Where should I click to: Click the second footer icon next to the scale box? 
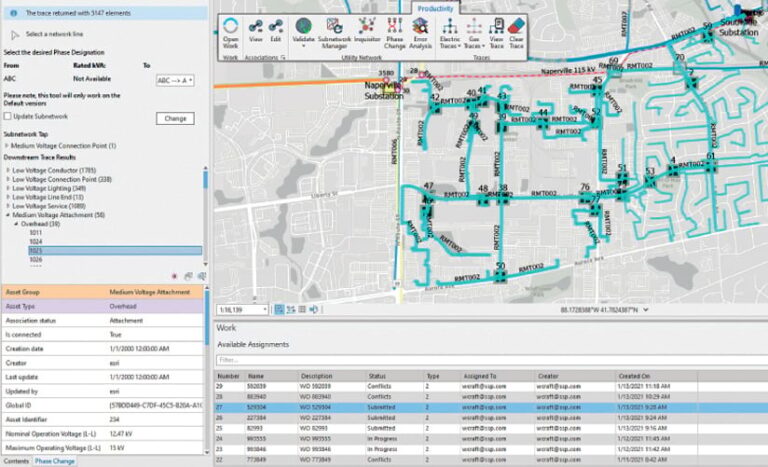pos(291,309)
